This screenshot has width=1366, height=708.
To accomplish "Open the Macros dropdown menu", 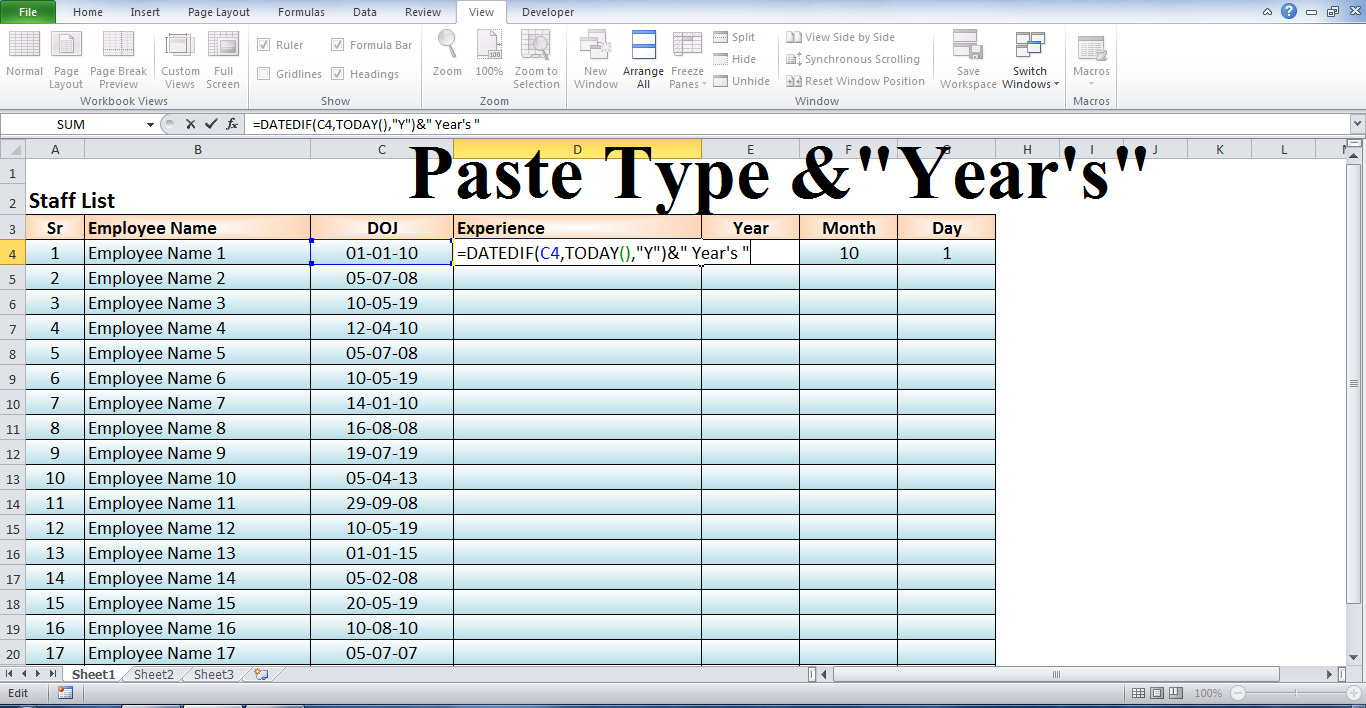I will pos(1090,60).
